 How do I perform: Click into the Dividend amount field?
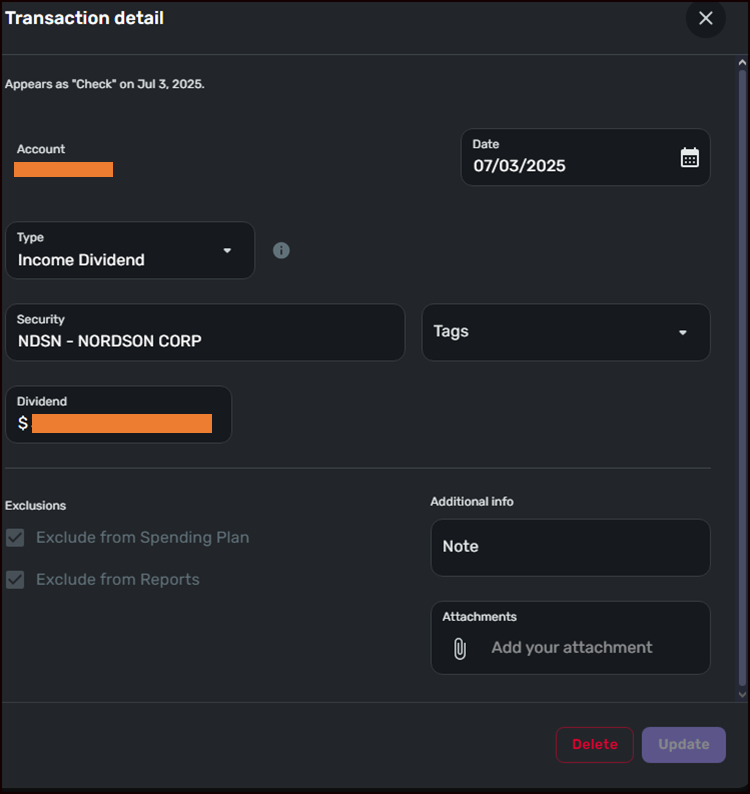(120, 423)
